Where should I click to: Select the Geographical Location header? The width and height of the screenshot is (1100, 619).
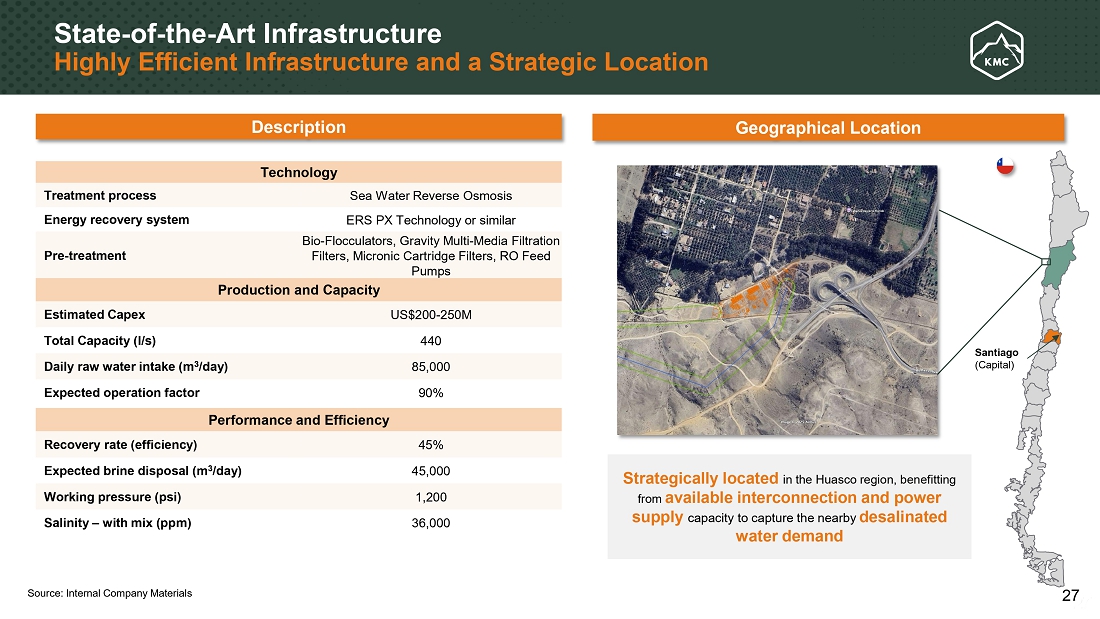pyautogui.click(x=827, y=128)
